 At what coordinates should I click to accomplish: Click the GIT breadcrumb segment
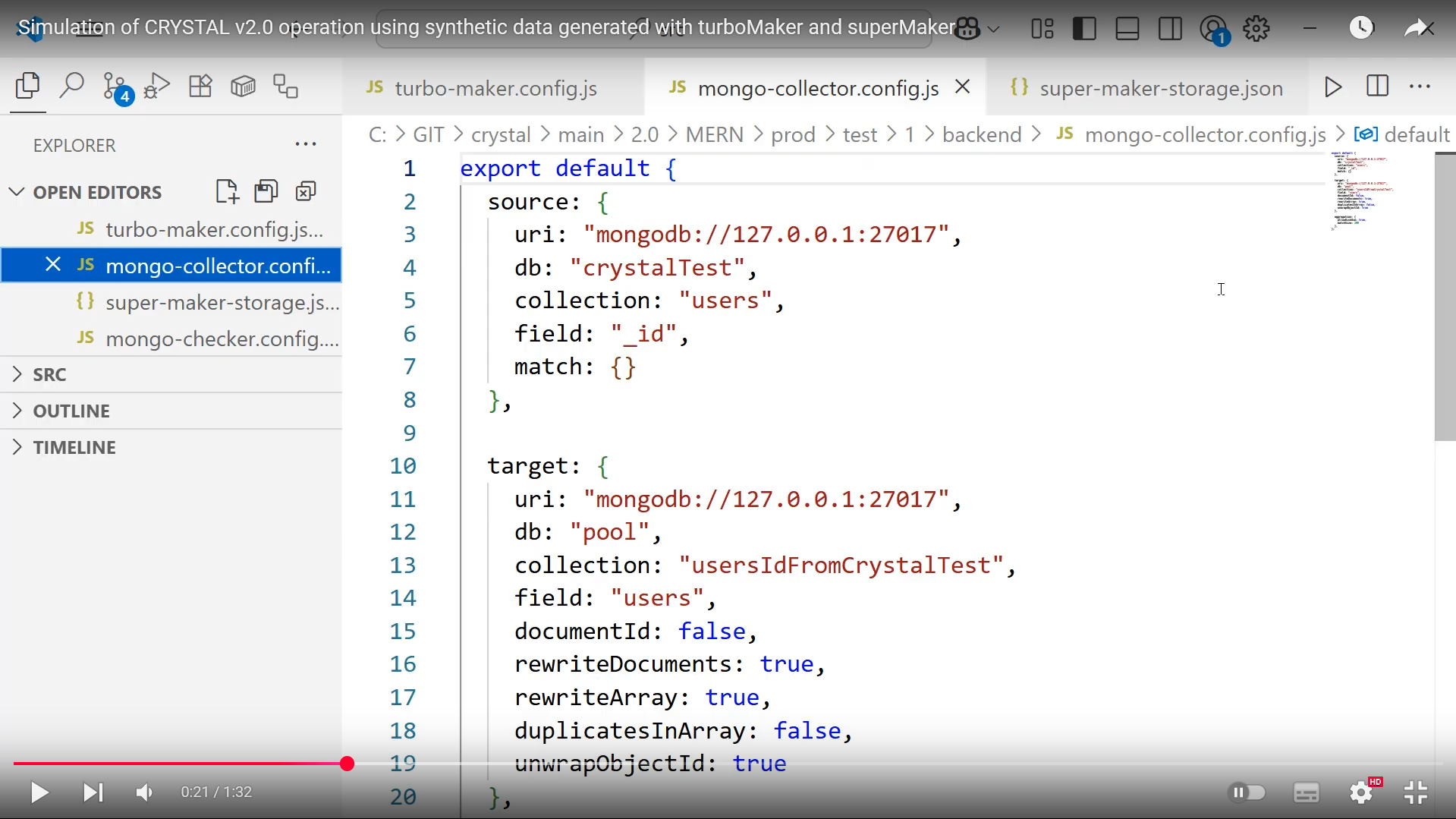pyautogui.click(x=429, y=134)
